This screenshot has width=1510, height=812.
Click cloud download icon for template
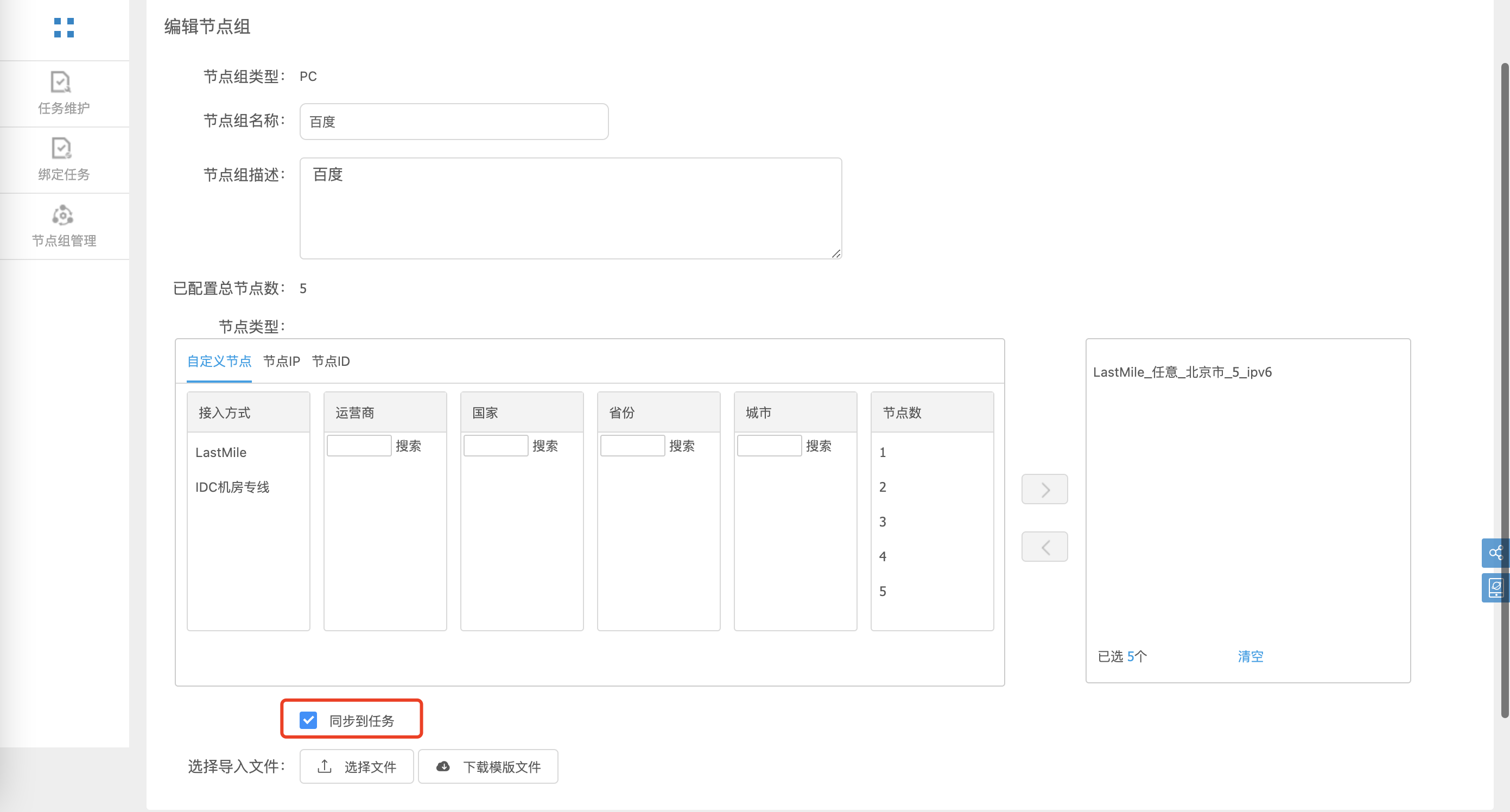tap(443, 766)
